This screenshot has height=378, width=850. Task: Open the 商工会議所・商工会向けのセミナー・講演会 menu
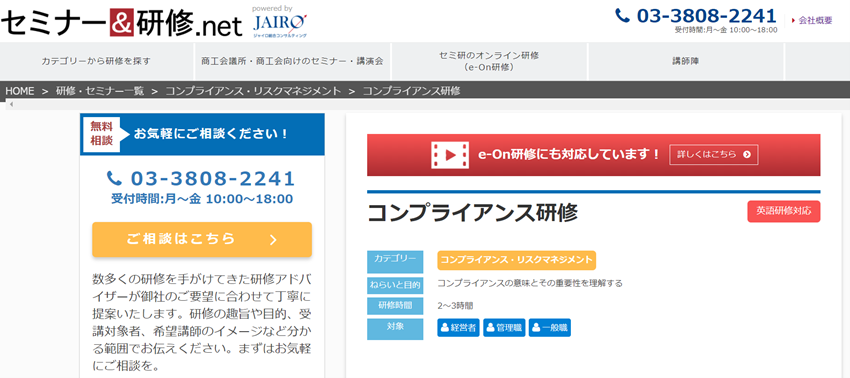[292, 61]
